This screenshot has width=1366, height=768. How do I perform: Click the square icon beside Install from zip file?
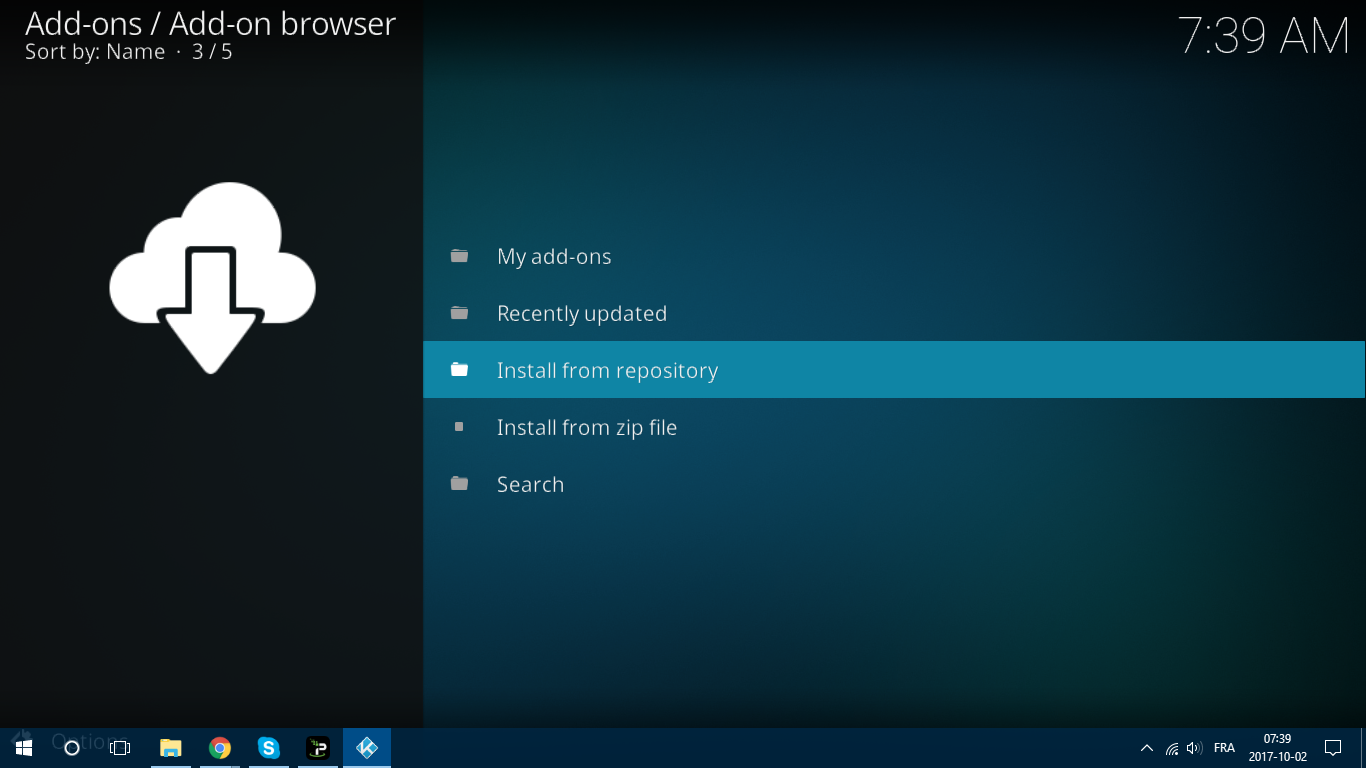[459, 427]
